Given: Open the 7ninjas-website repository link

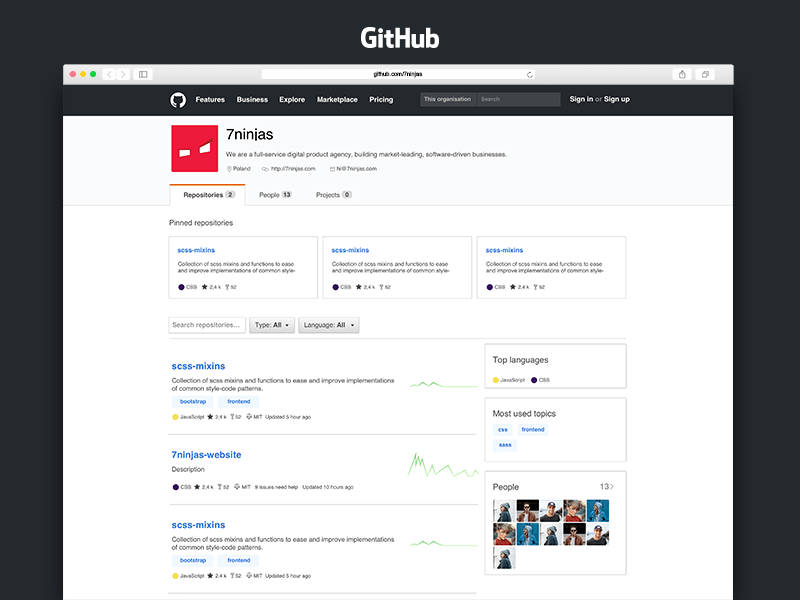Looking at the screenshot, I should 206,455.
